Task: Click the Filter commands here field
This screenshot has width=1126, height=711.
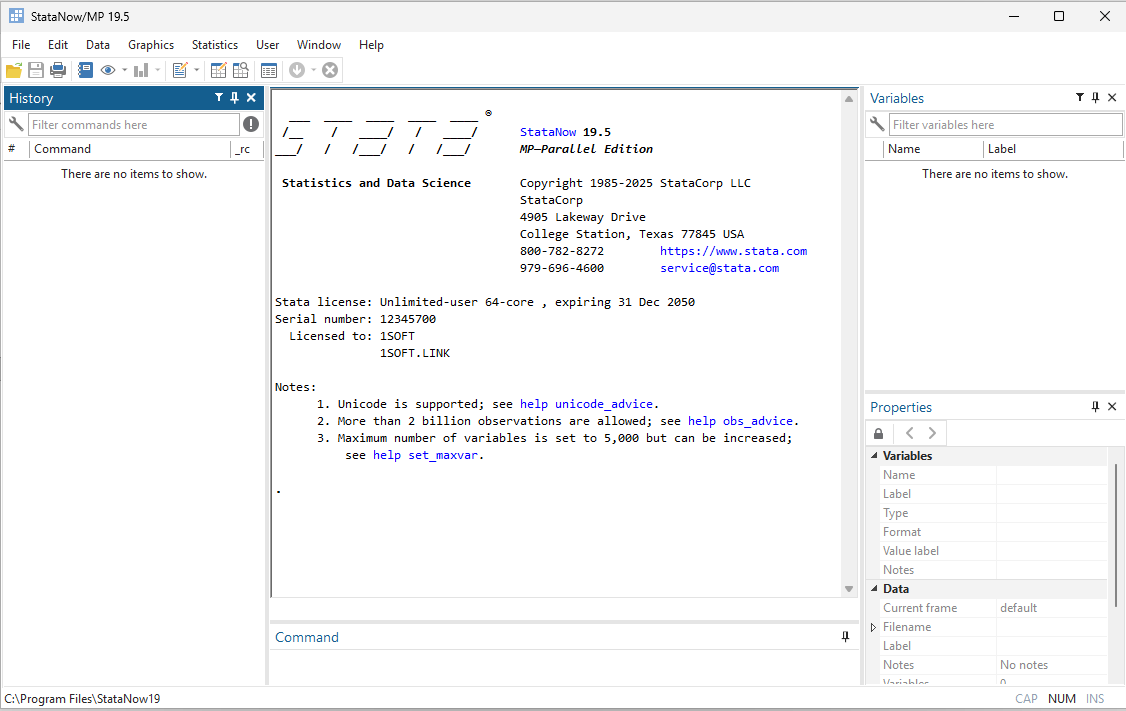Action: click(x=134, y=124)
